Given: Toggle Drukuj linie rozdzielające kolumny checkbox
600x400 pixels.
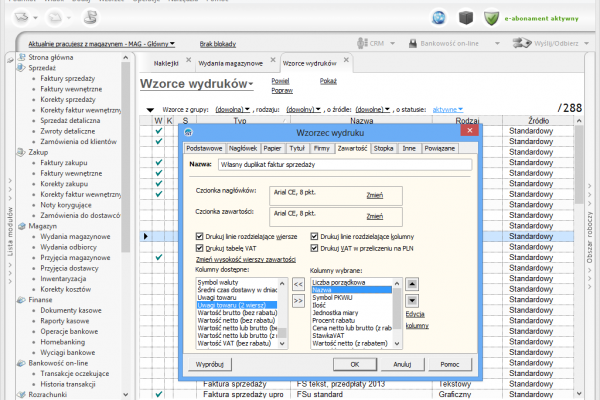Looking at the screenshot, I should (316, 235).
